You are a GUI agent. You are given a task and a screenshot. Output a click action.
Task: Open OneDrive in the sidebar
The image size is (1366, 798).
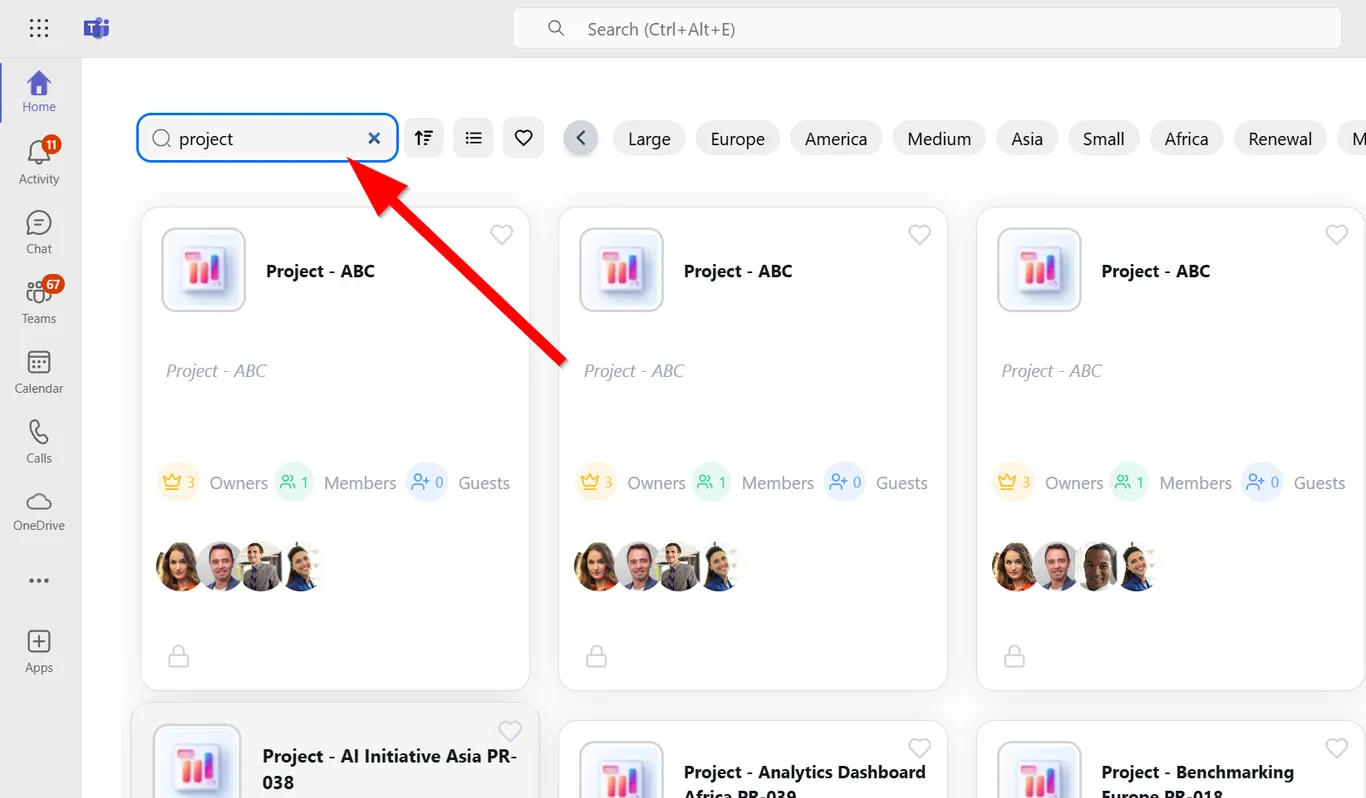coord(39,511)
